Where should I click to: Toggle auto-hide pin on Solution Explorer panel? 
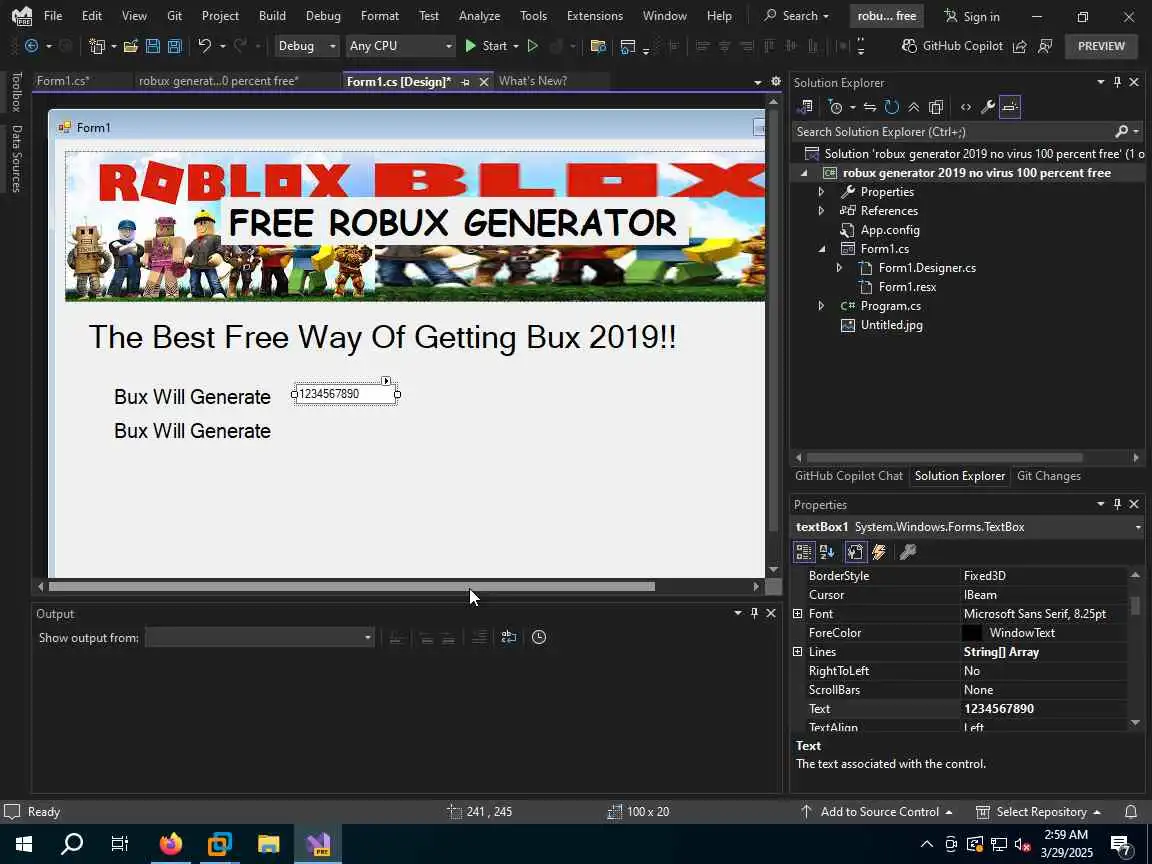(x=1117, y=82)
